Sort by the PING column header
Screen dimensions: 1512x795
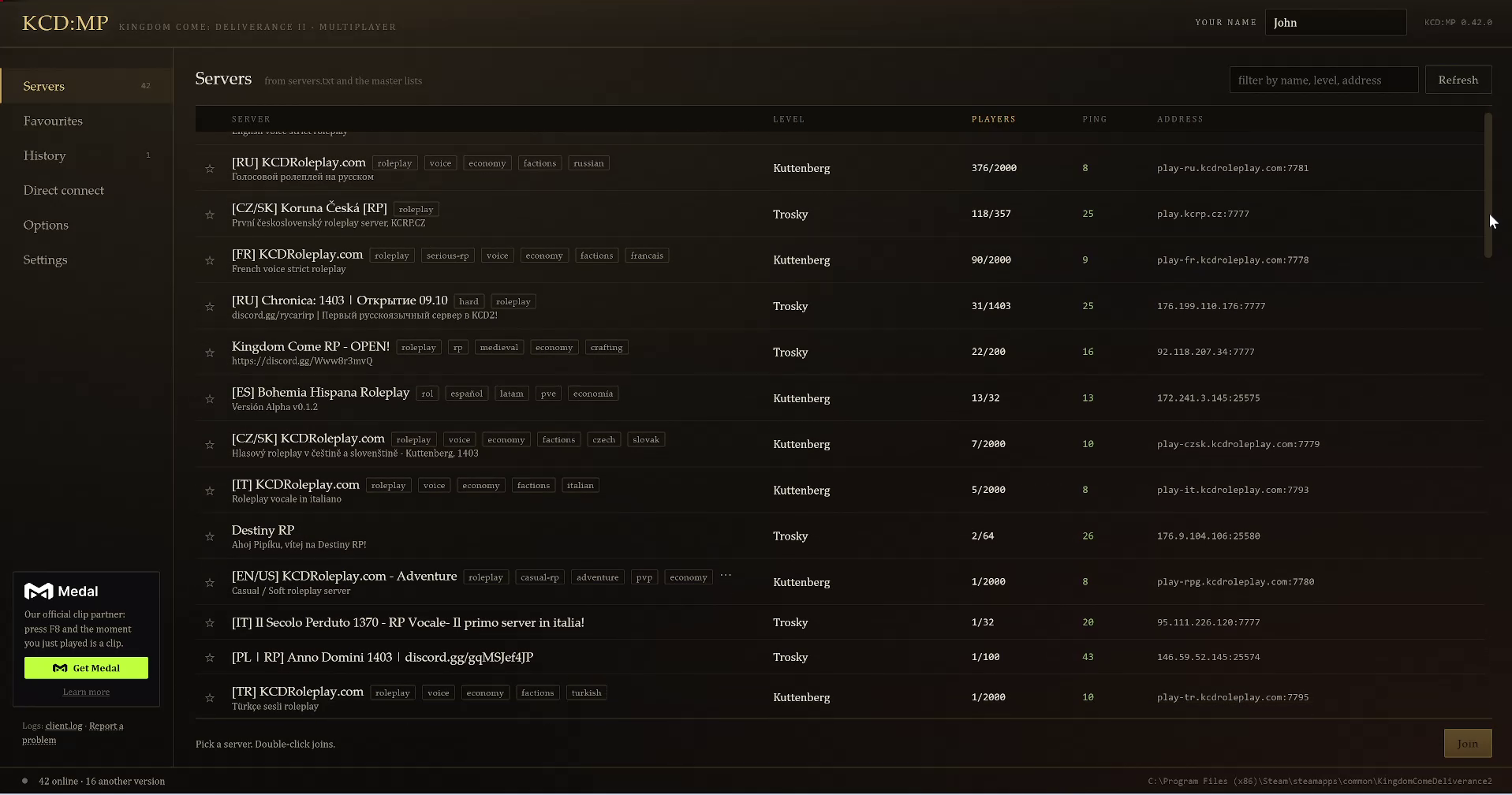pos(1094,119)
